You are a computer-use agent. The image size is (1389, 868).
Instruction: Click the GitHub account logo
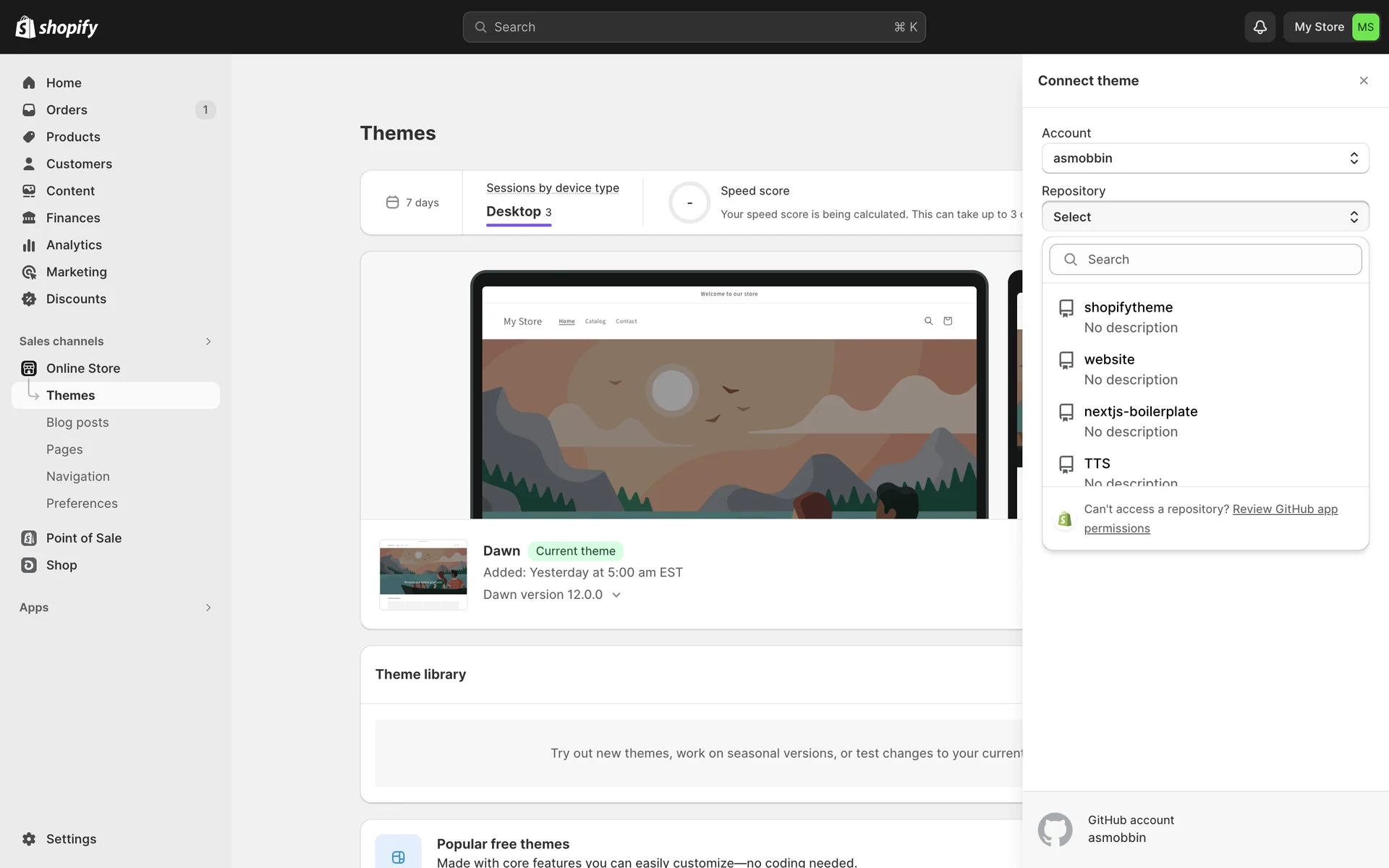coord(1055,829)
